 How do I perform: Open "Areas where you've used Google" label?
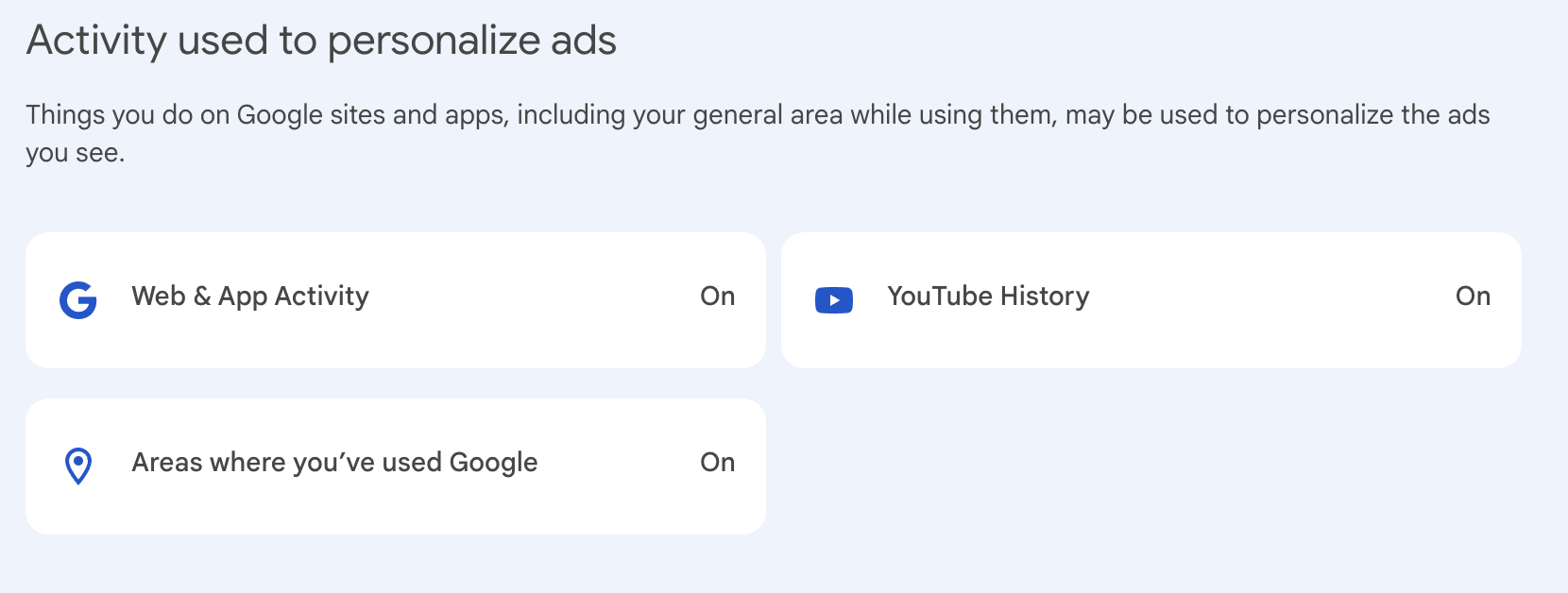[334, 463]
